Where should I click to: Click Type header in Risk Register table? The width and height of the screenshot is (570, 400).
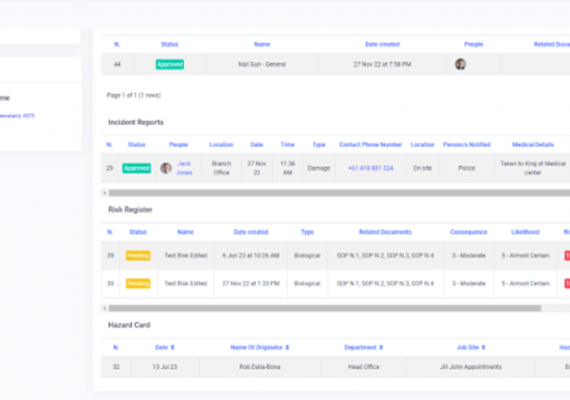tap(307, 232)
